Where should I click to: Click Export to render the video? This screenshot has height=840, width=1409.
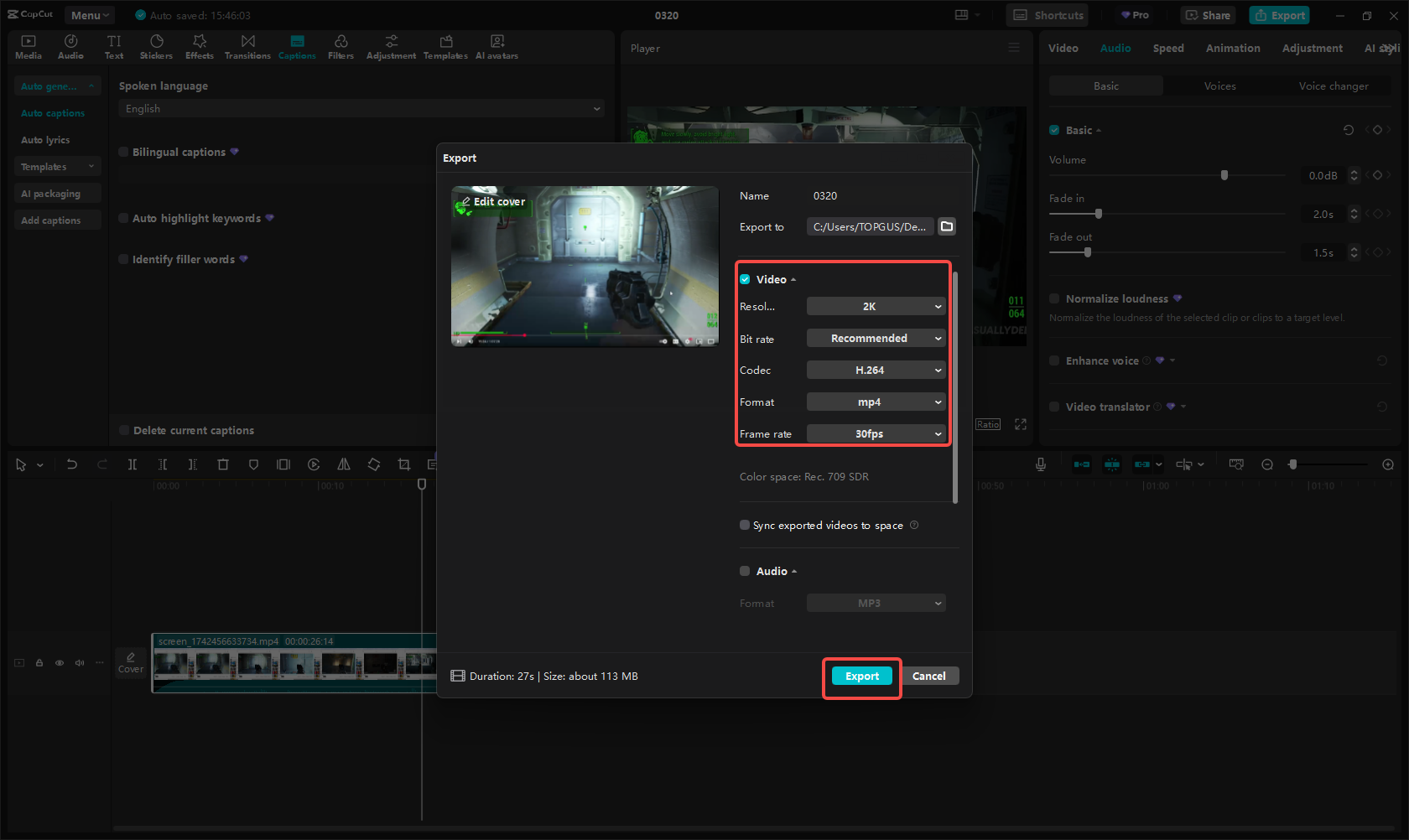860,676
